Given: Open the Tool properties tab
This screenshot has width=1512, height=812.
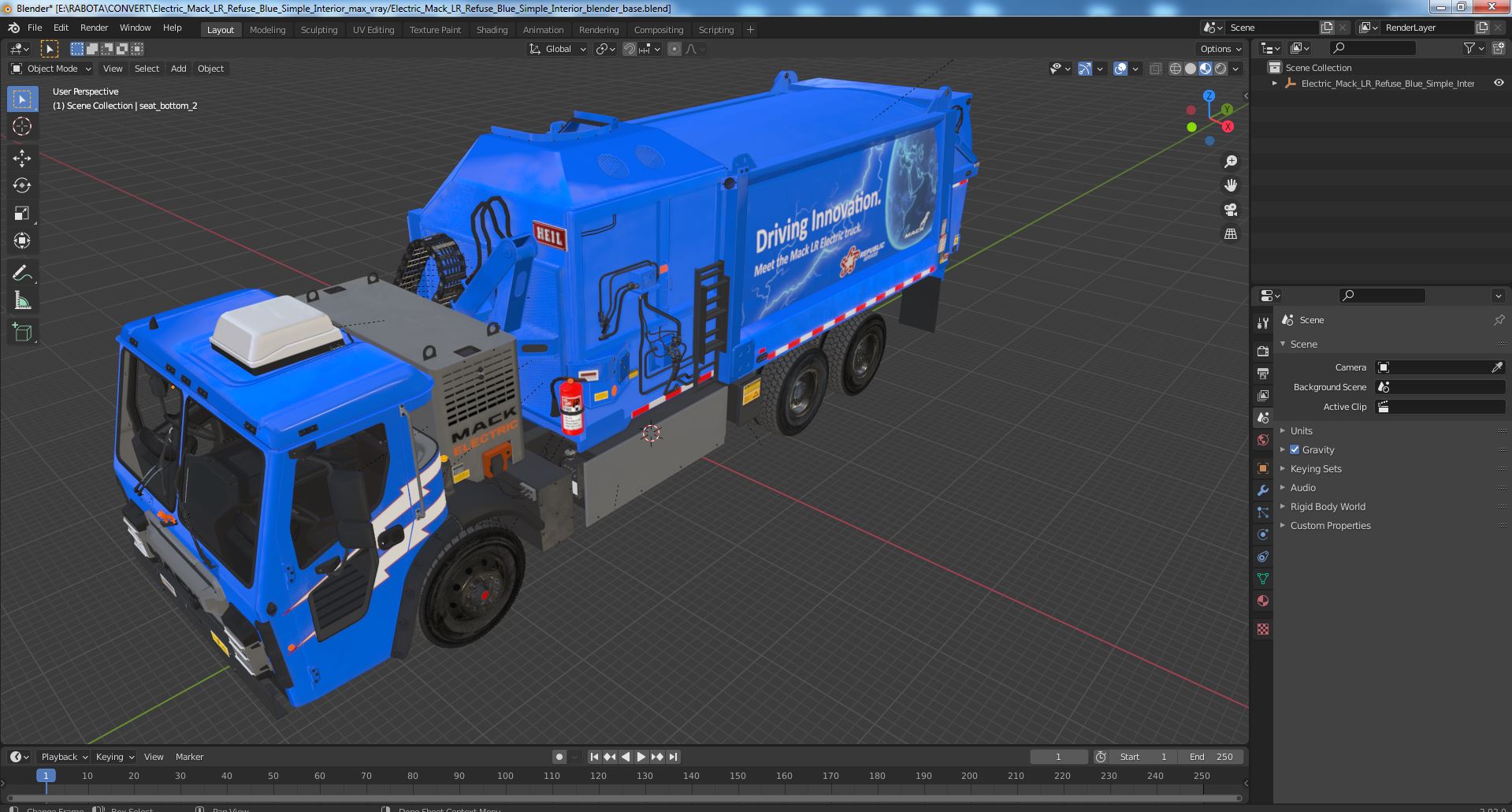Looking at the screenshot, I should click(1263, 322).
